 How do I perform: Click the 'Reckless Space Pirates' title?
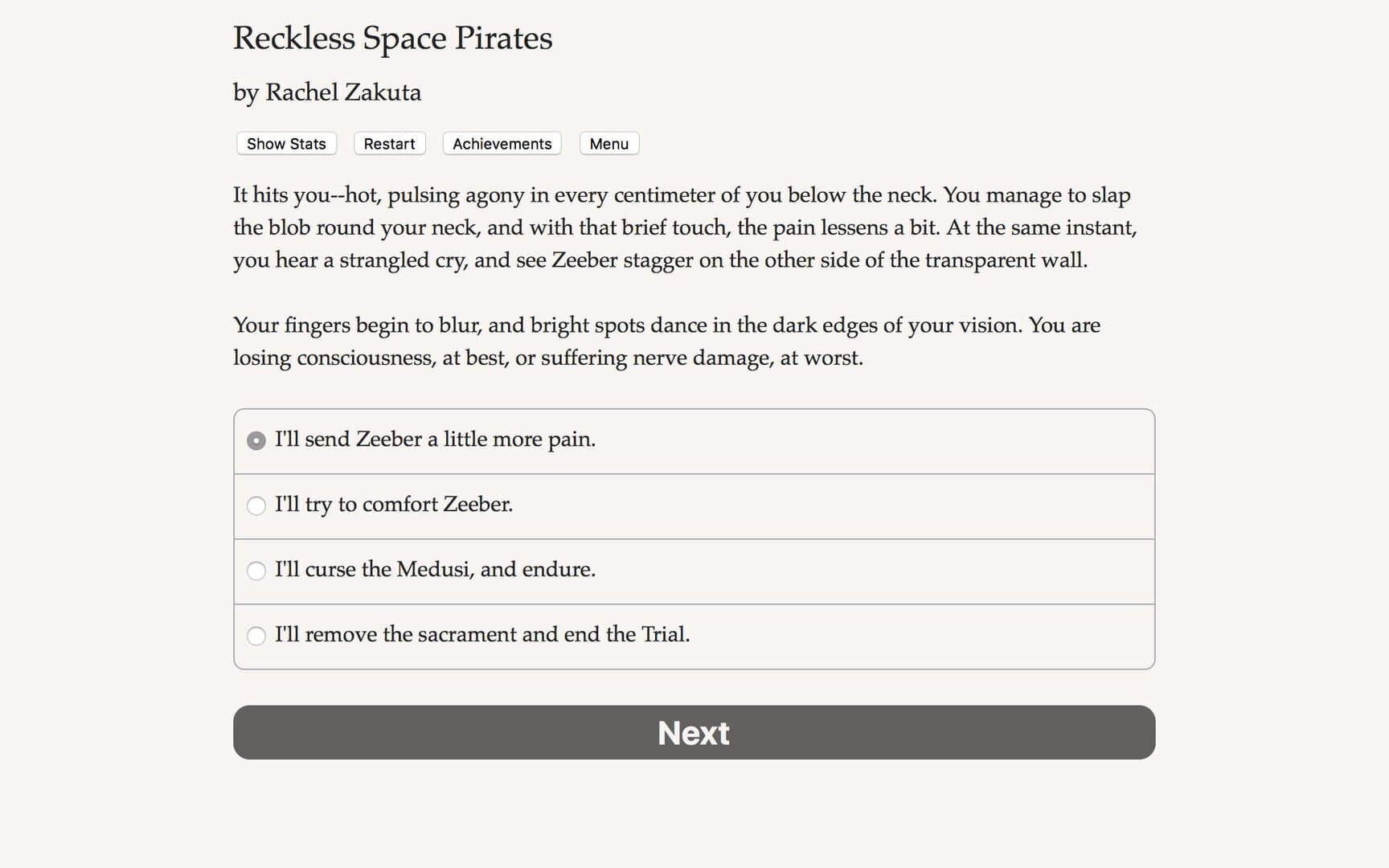coord(393,37)
